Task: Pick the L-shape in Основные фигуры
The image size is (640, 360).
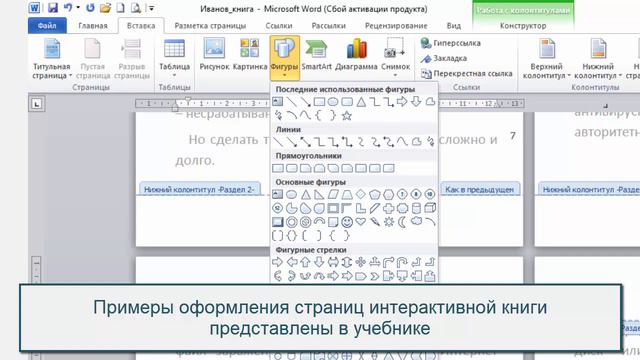Action: click(x=360, y=208)
